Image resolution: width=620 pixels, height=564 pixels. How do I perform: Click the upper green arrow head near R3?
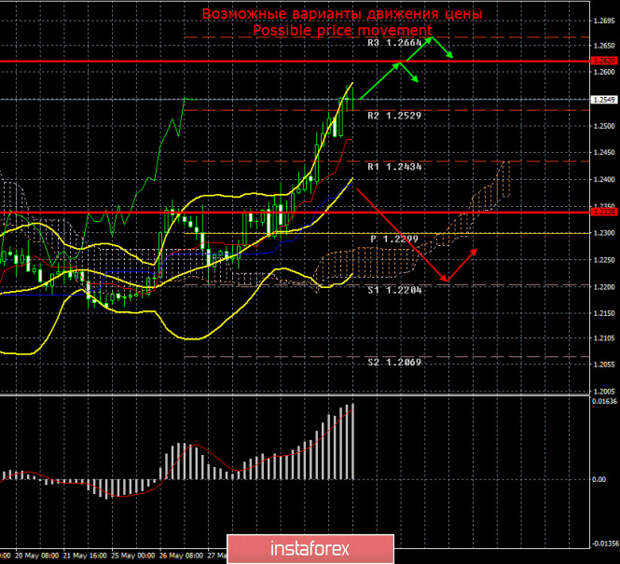[x=431, y=39]
